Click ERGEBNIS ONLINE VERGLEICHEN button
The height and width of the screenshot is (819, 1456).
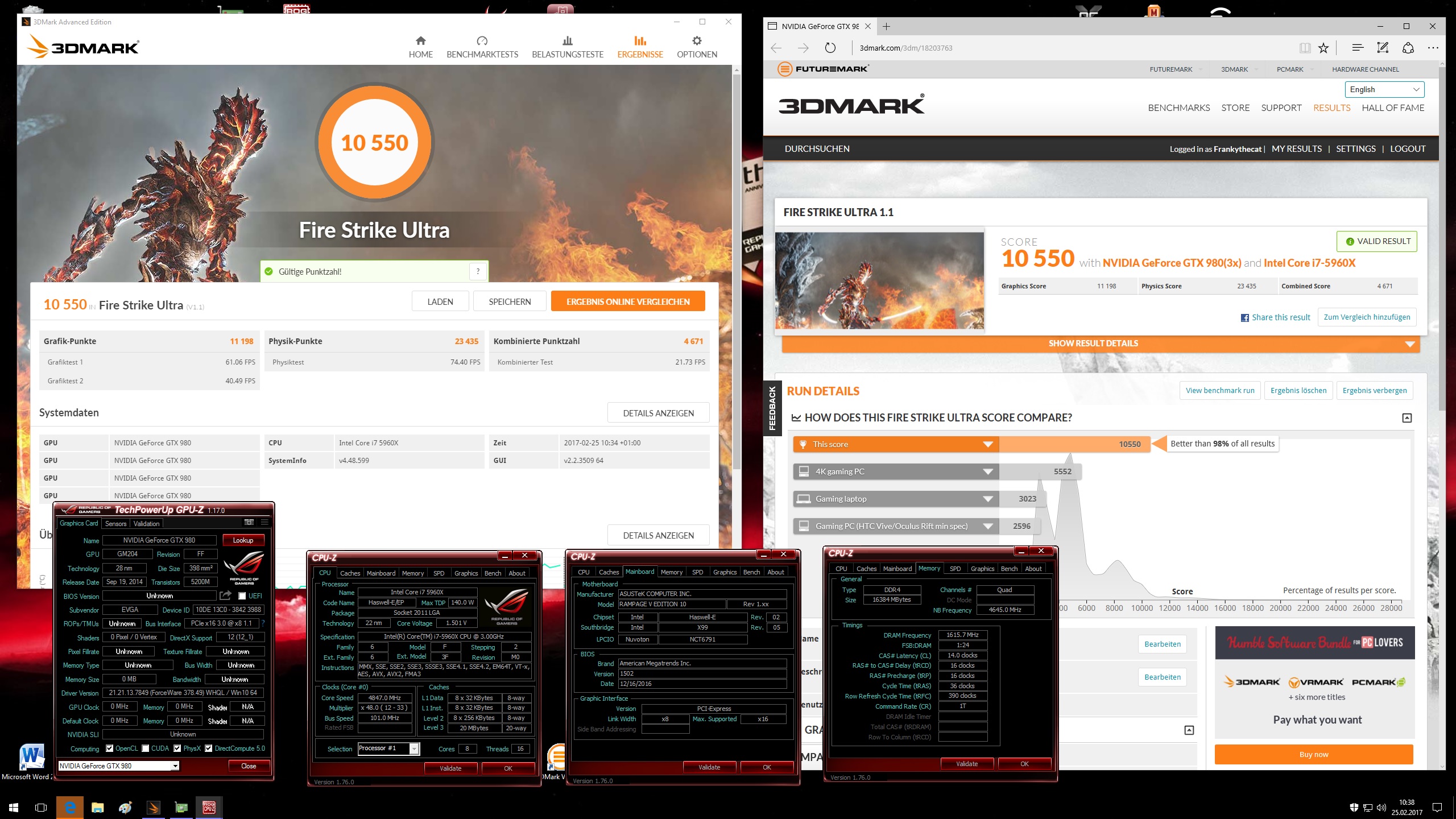(628, 301)
